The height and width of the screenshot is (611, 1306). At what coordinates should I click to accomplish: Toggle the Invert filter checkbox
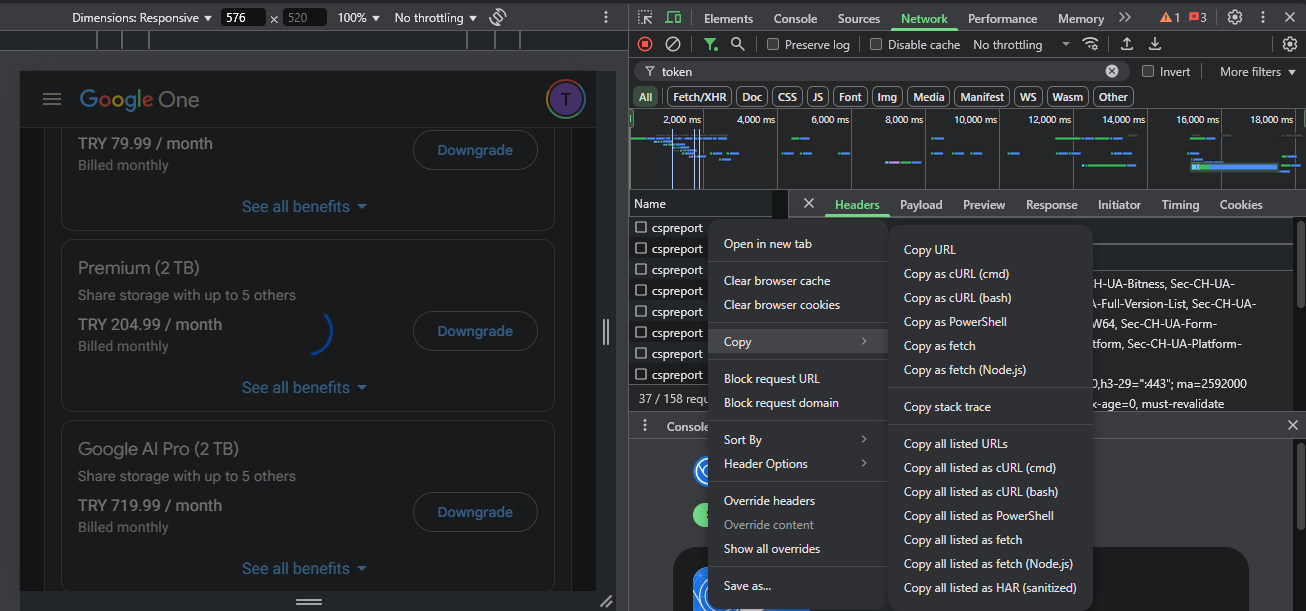1148,71
